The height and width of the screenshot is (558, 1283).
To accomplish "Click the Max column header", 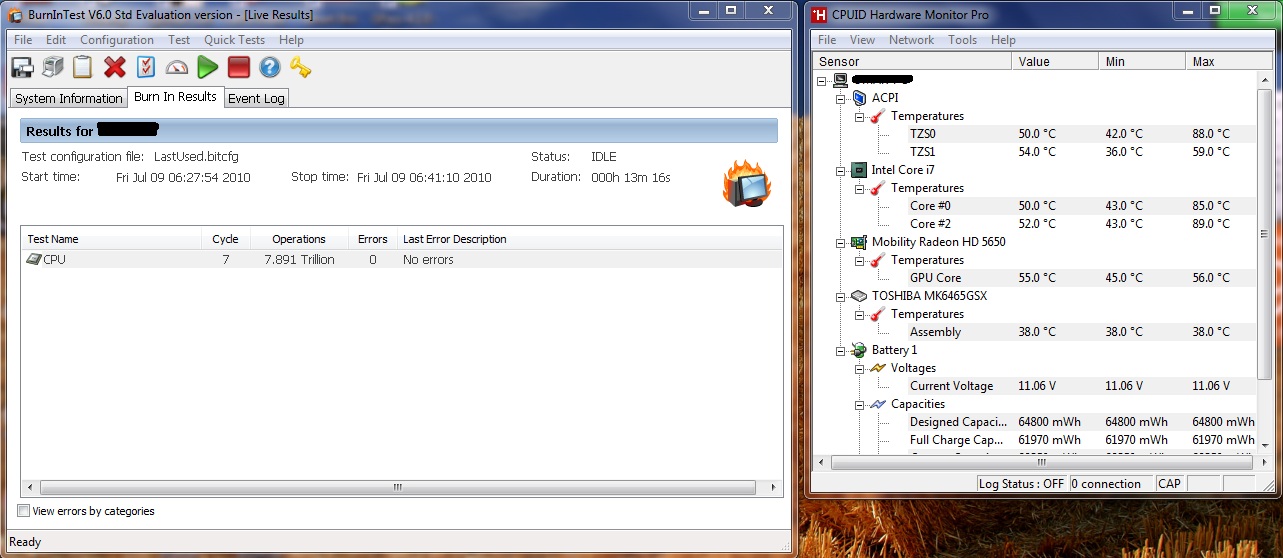I will (x=1229, y=61).
